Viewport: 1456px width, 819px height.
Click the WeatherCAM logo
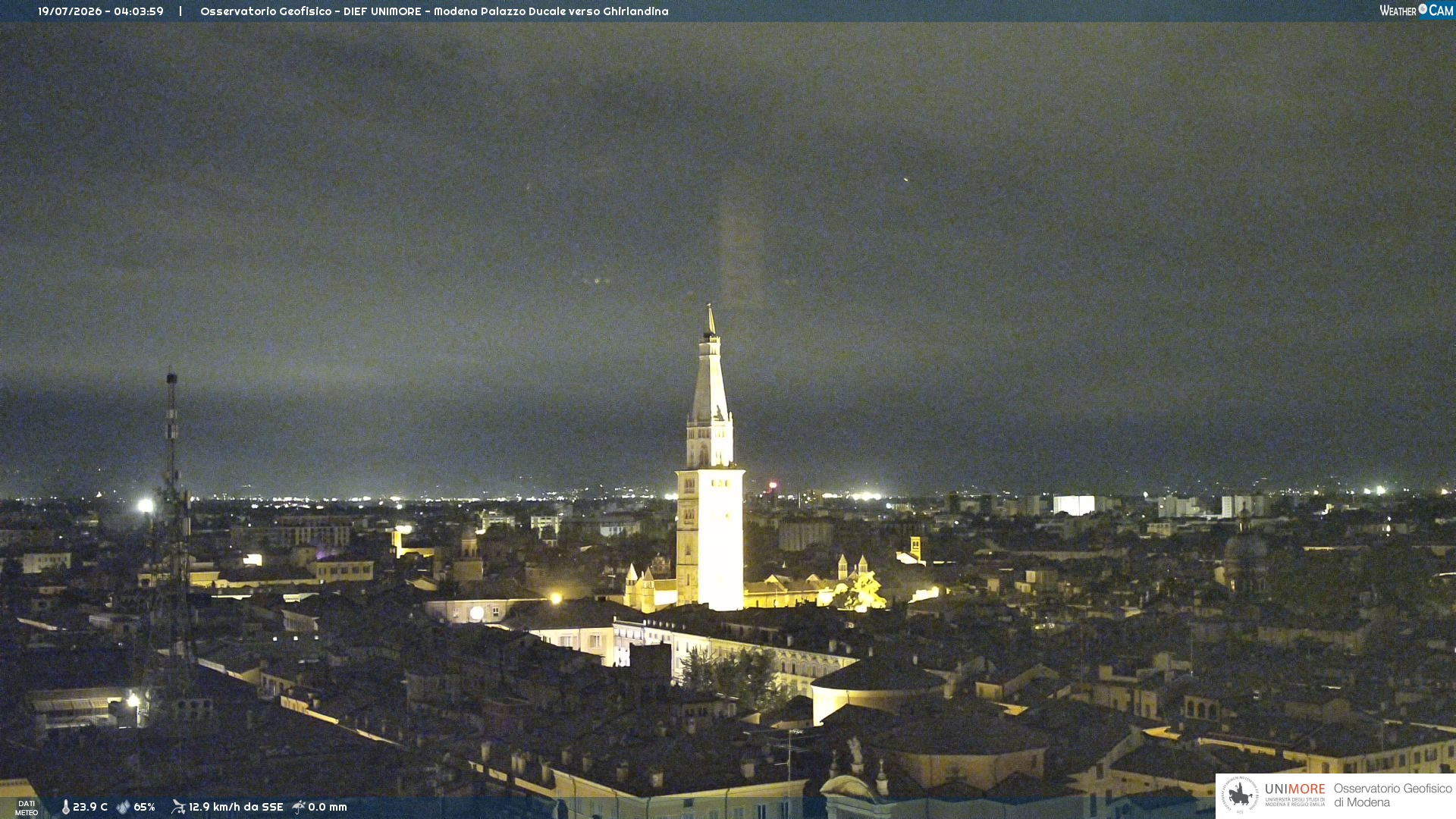coord(1416,11)
